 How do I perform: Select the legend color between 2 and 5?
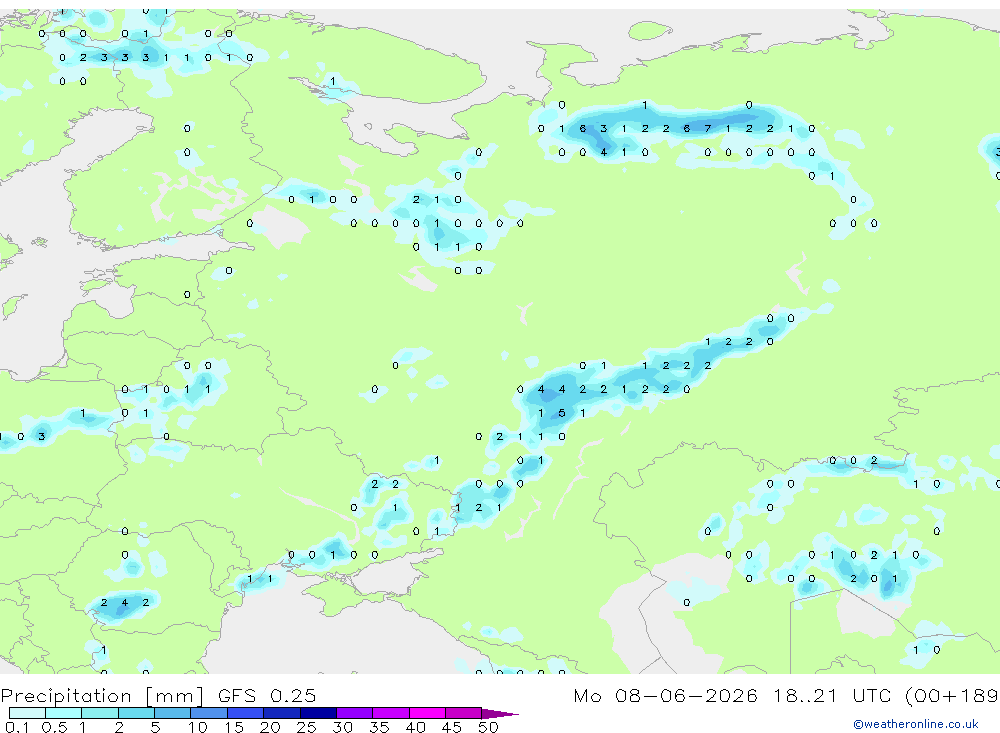pyautogui.click(x=136, y=713)
